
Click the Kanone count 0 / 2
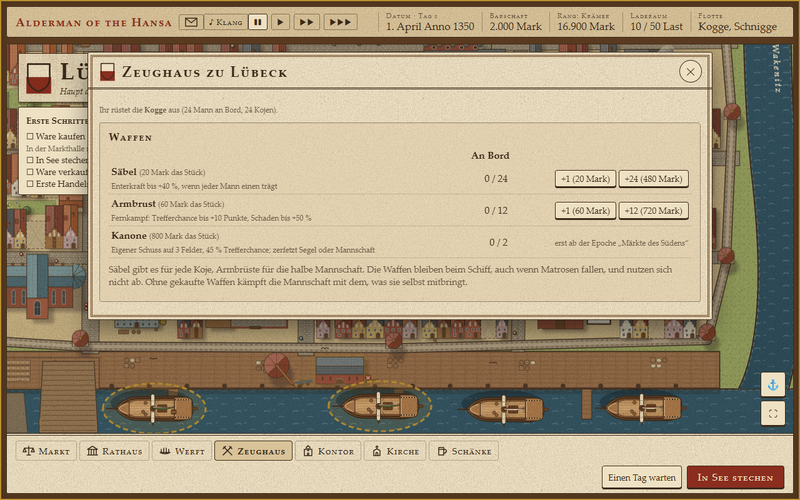(498, 242)
